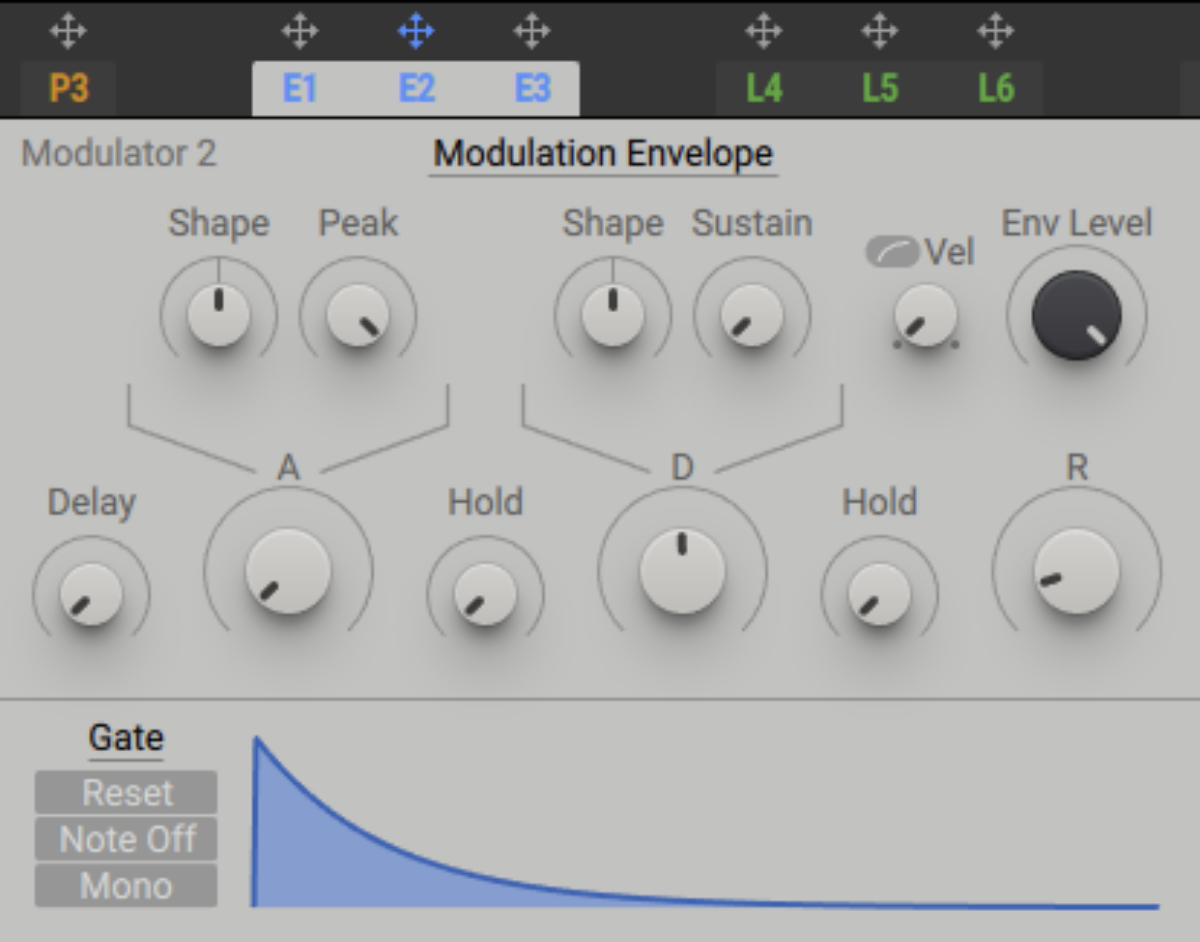This screenshot has height=942, width=1200.
Task: Click the Hold knob after decay
Action: 879,594
